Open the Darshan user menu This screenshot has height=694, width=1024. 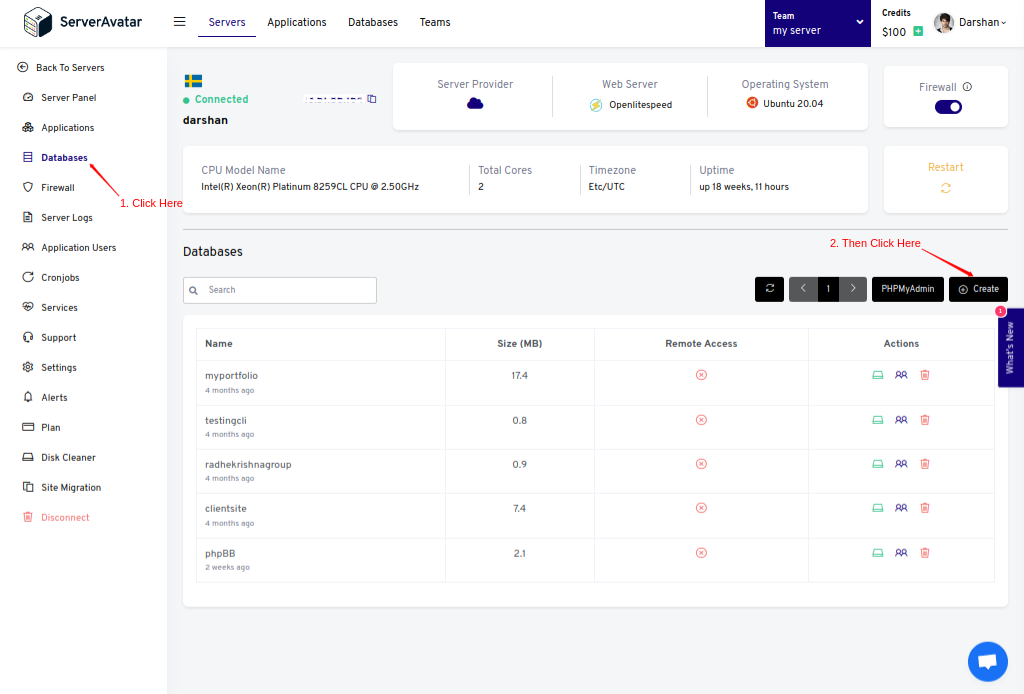tap(970, 22)
